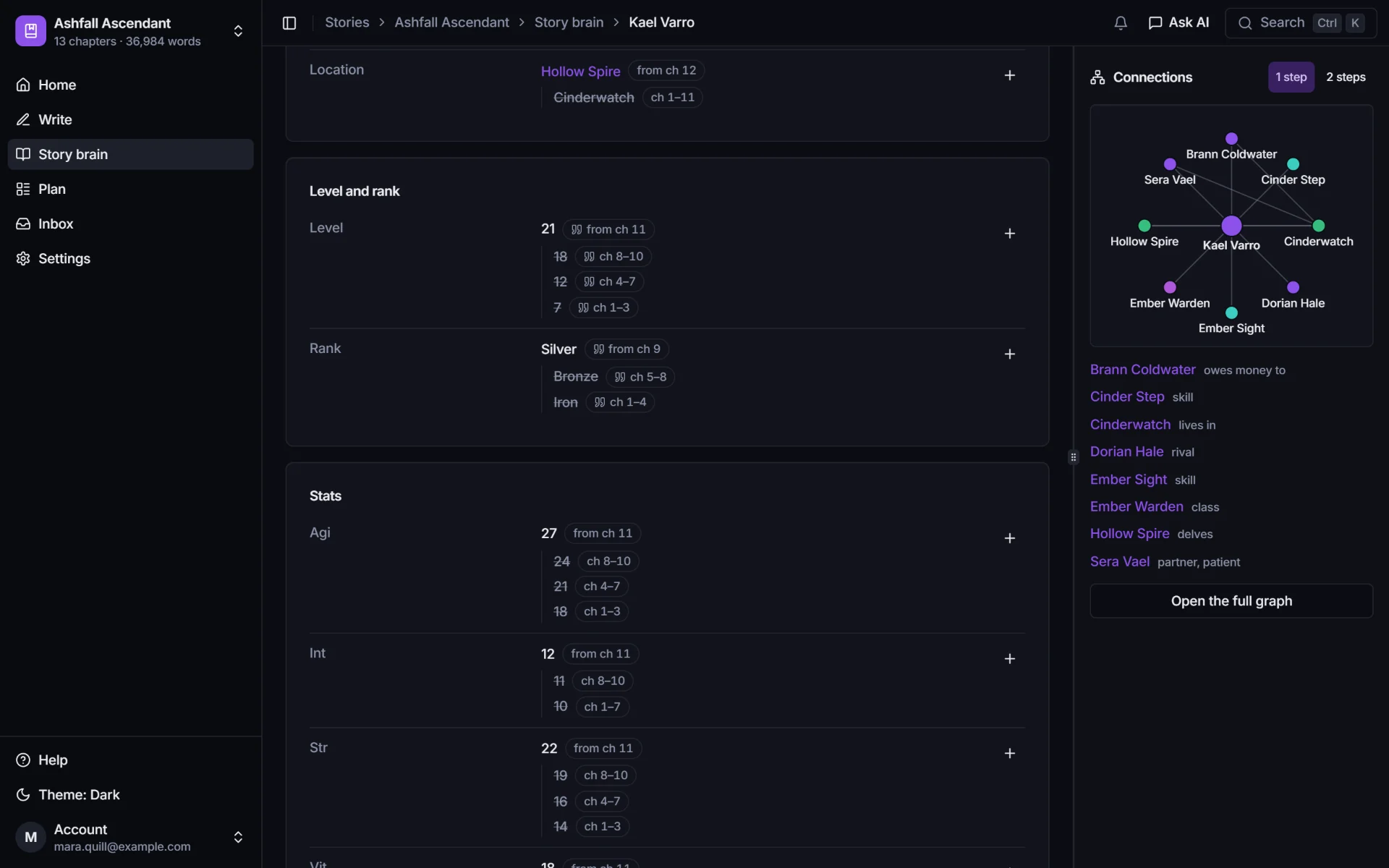The image size is (1389, 868).
Task: Add a new Int stat value
Action: pyautogui.click(x=1009, y=659)
